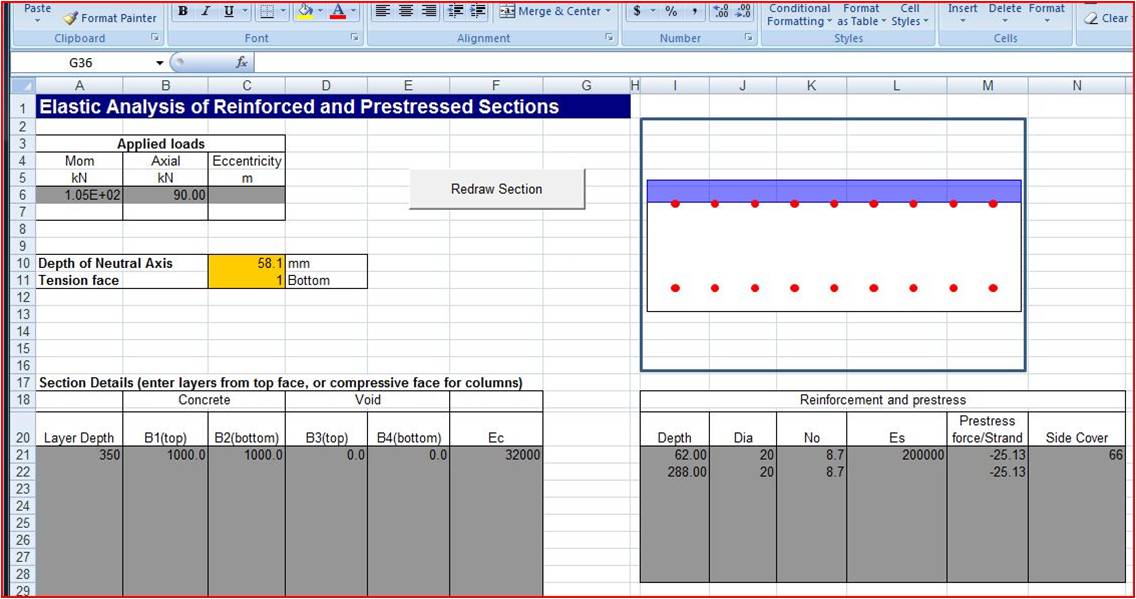The height and width of the screenshot is (599, 1136).
Task: Click the Format Painter brush
Action: (x=71, y=18)
